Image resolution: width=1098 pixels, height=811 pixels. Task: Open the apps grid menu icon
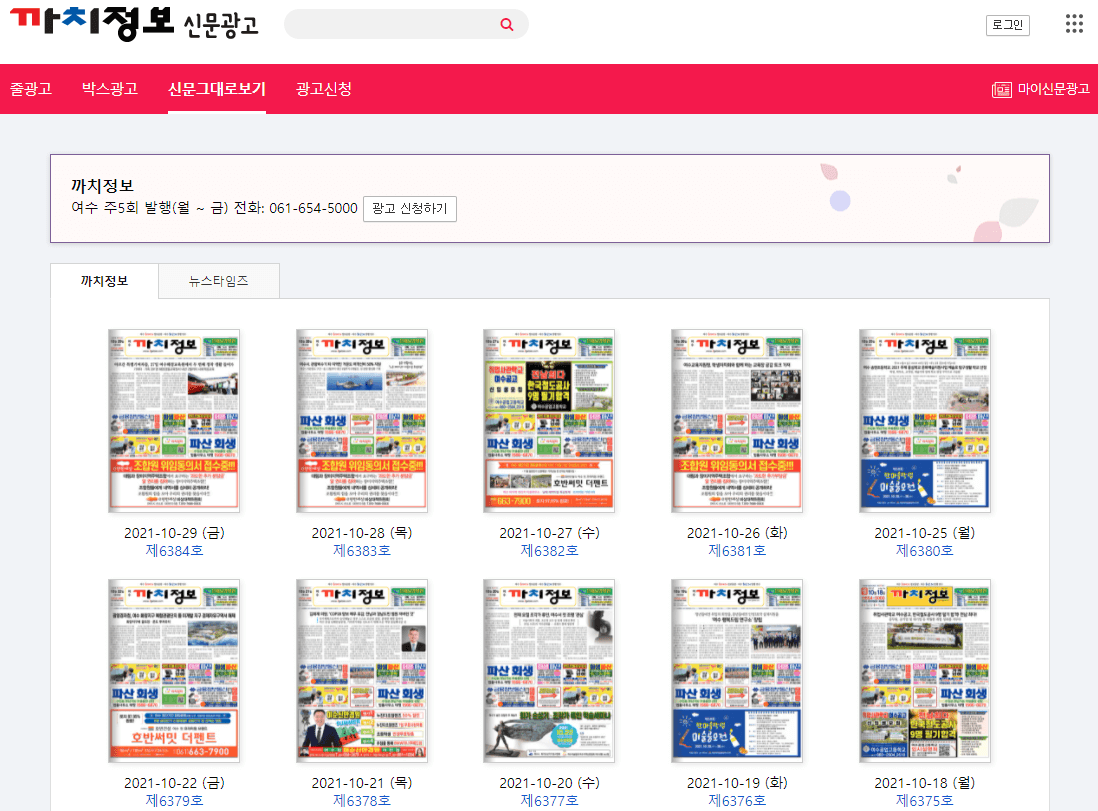click(x=1074, y=24)
